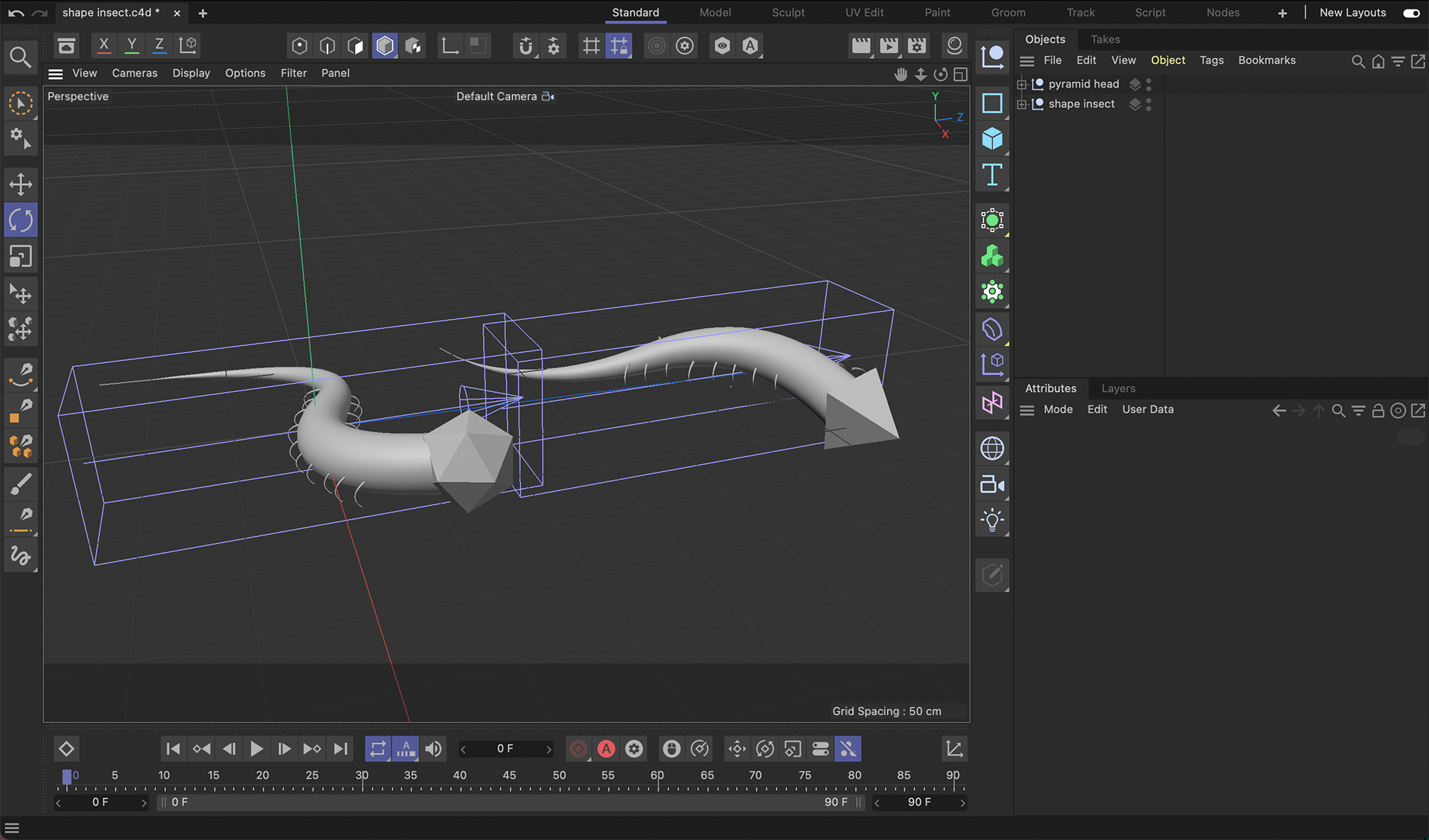Open the viewport hamburger menu
The image size is (1429, 840).
55,74
